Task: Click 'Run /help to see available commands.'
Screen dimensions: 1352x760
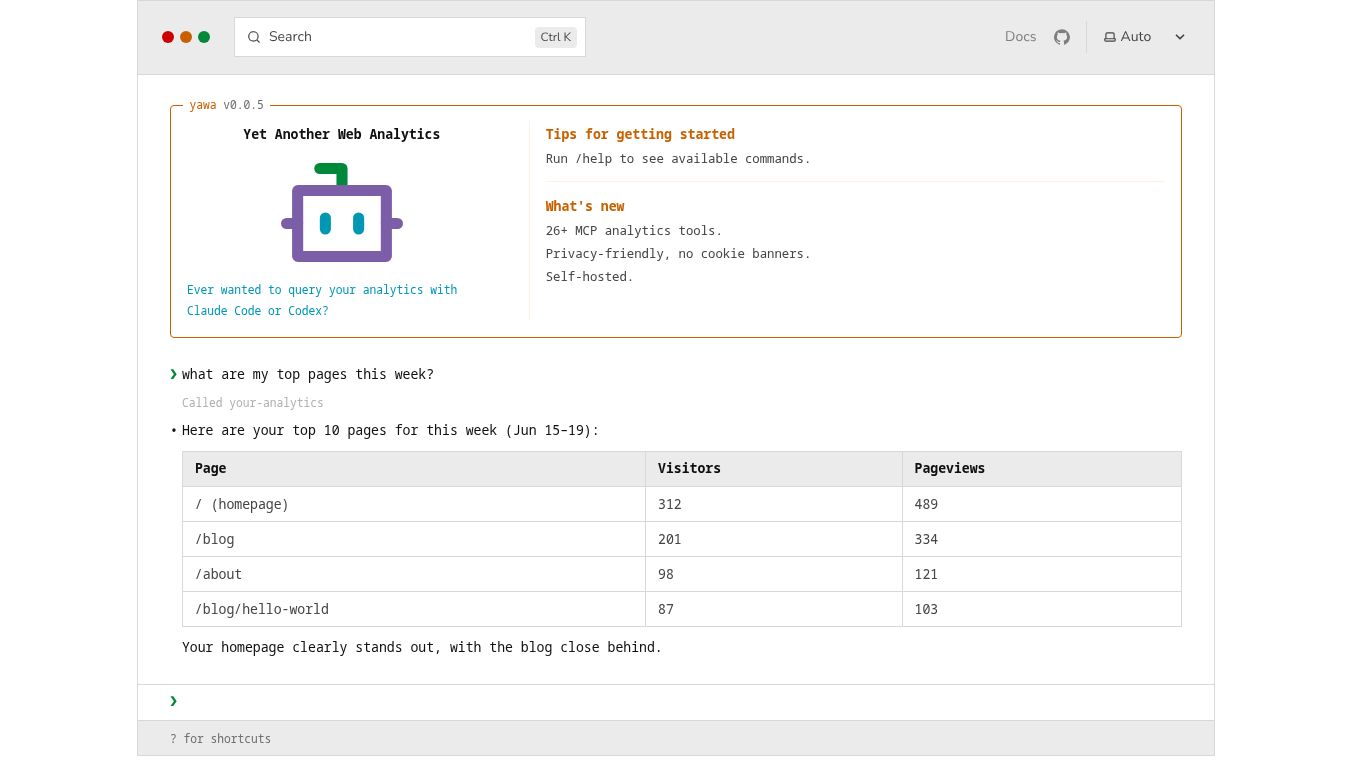Action: 678,159
